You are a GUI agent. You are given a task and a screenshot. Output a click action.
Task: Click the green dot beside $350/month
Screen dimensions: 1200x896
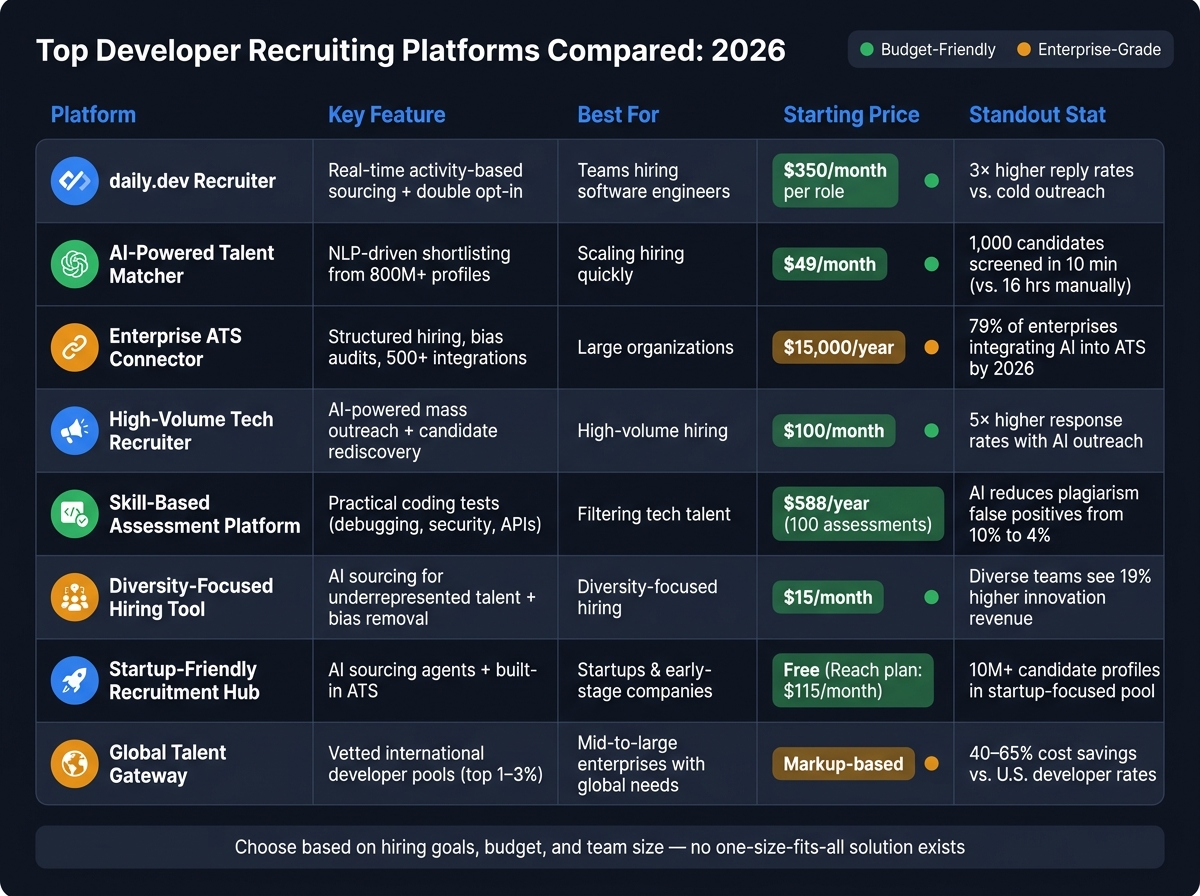(x=931, y=181)
